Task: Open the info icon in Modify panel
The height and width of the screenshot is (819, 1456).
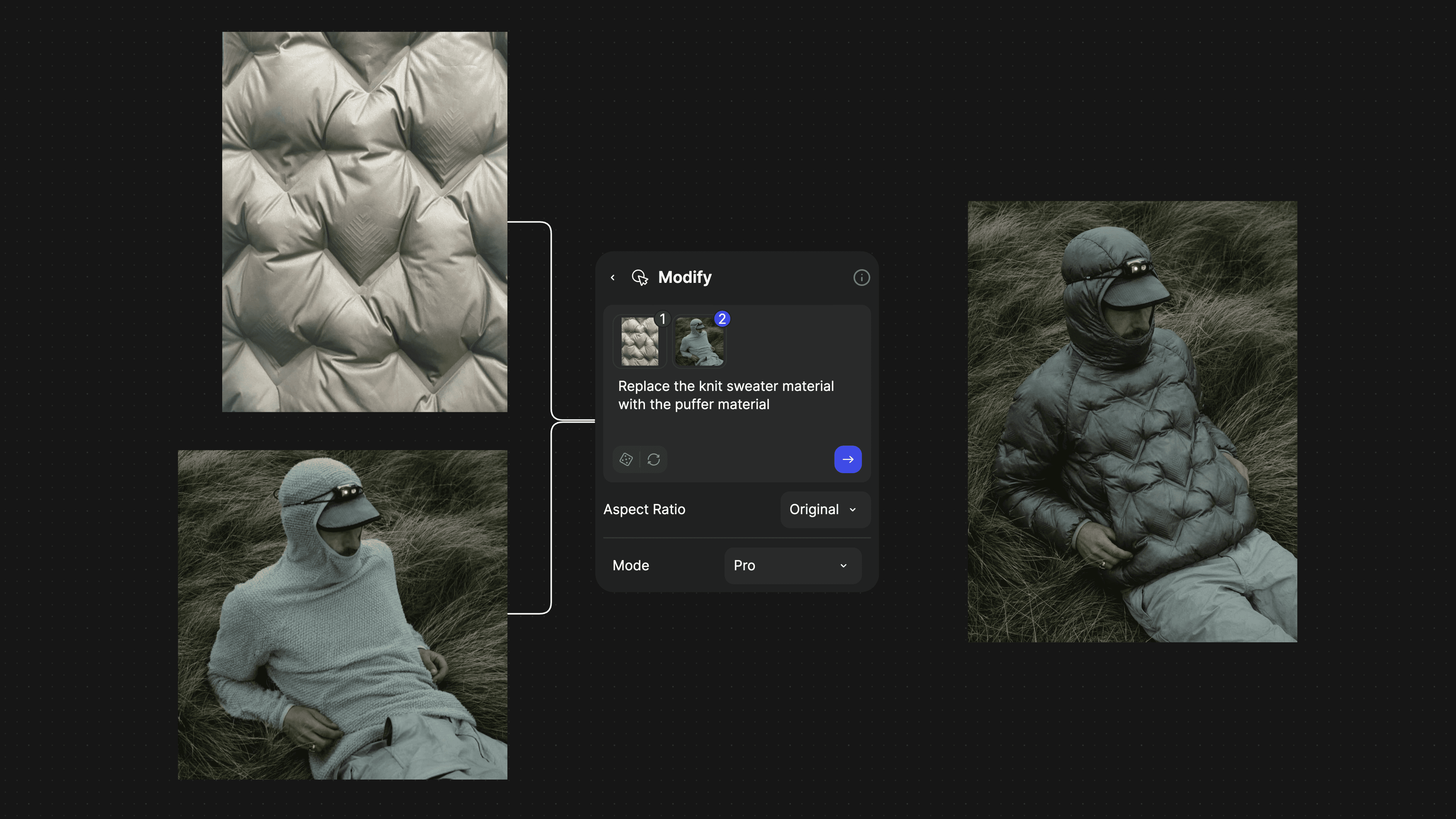Action: tap(861, 278)
